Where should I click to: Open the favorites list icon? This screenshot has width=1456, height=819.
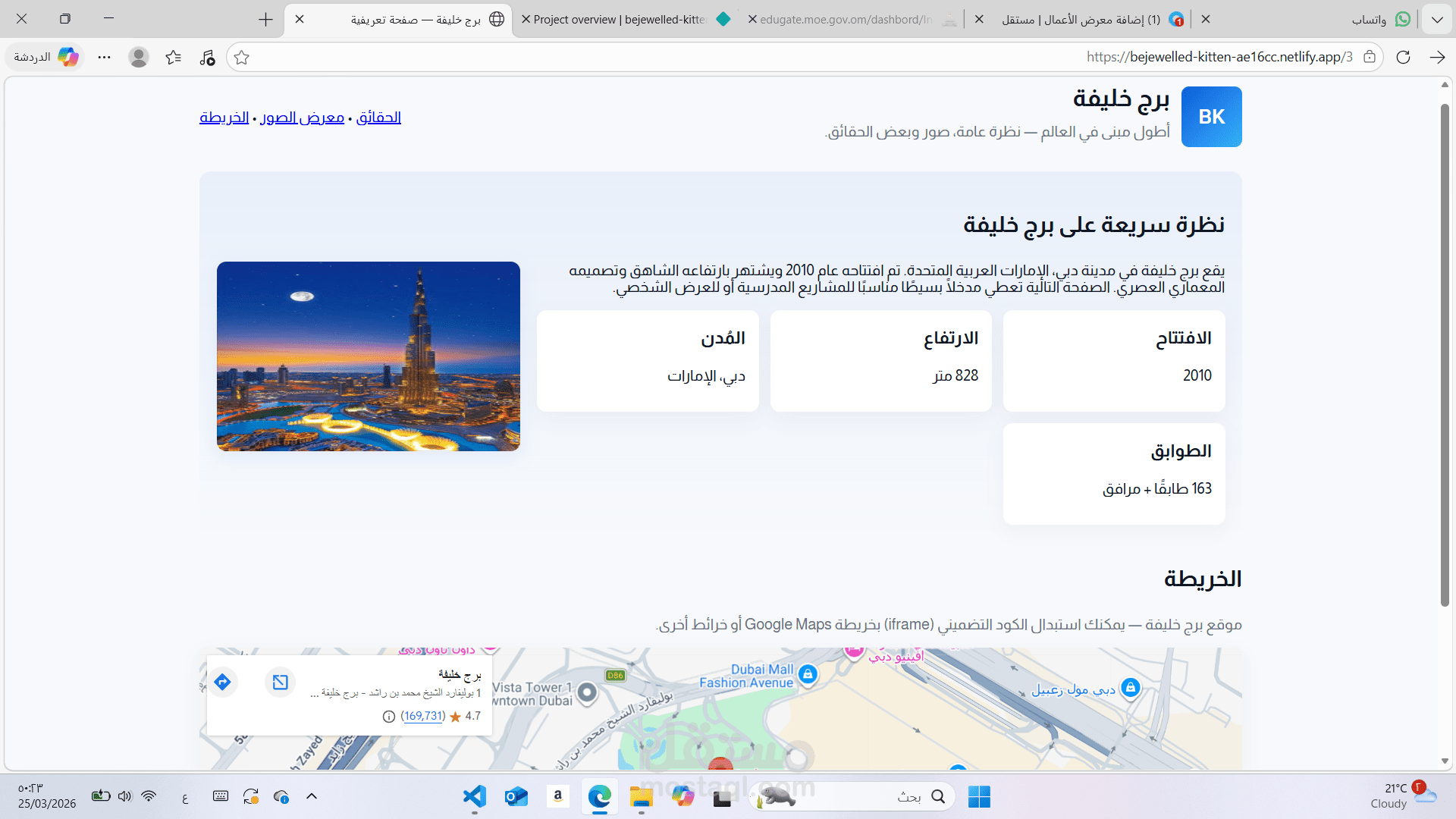coord(174,58)
